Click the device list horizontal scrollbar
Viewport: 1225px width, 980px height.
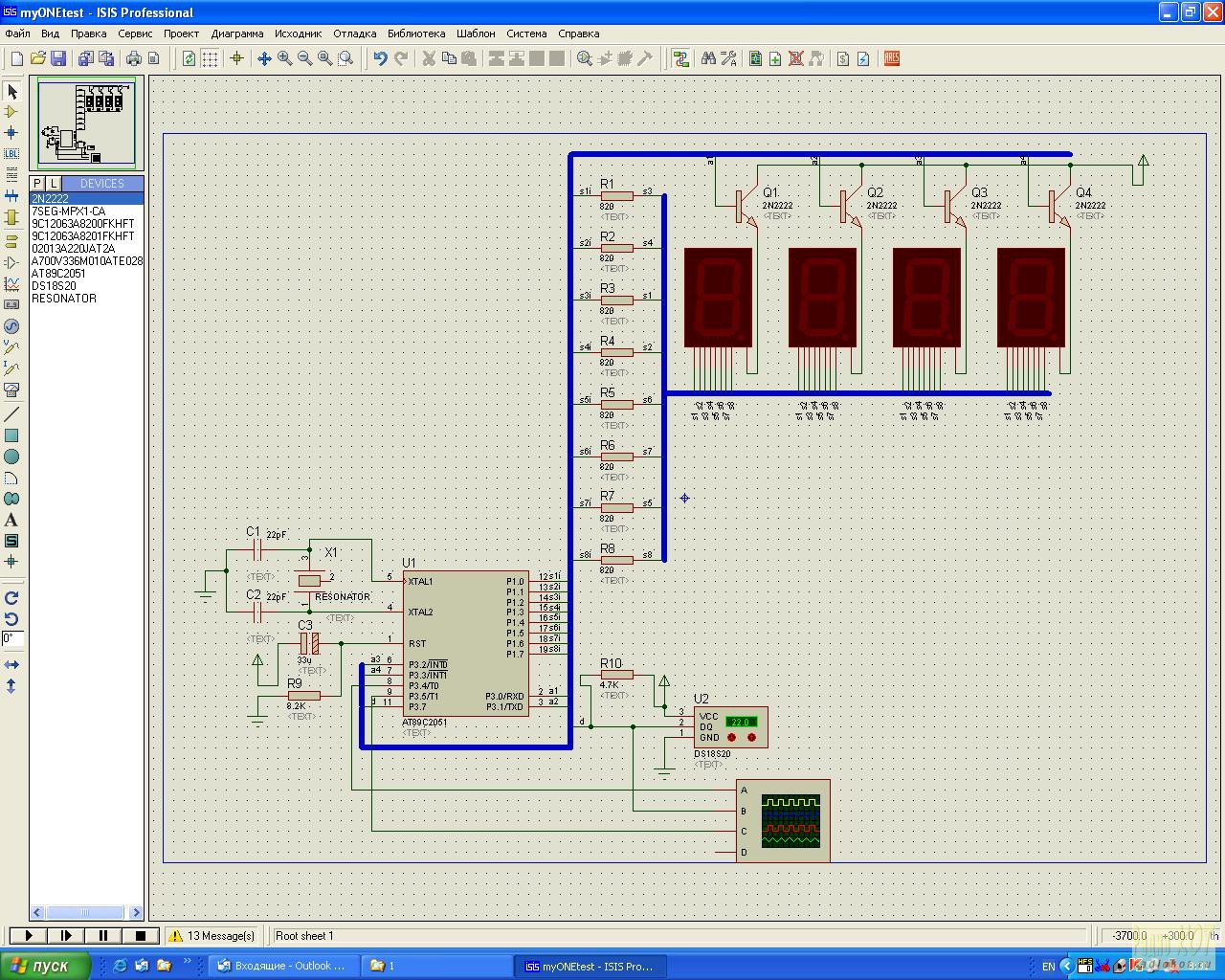click(86, 912)
